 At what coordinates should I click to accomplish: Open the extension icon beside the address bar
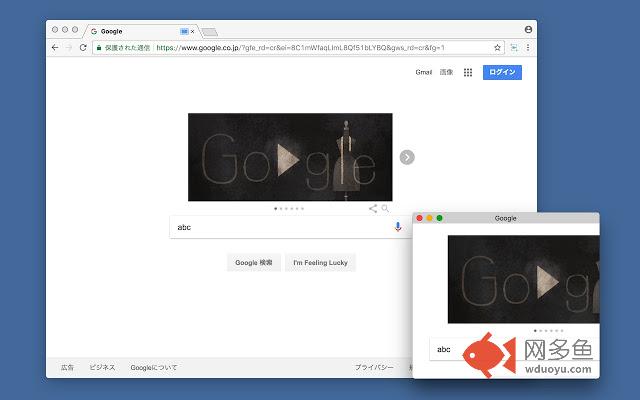[514, 48]
